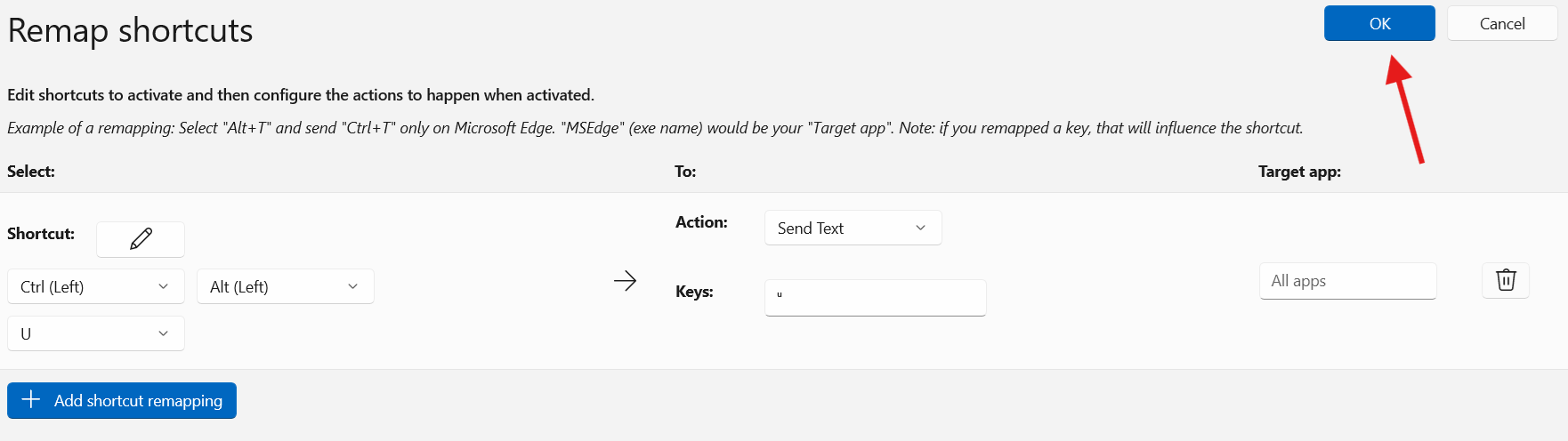Click the Add shortcut remapping label

coord(138,401)
